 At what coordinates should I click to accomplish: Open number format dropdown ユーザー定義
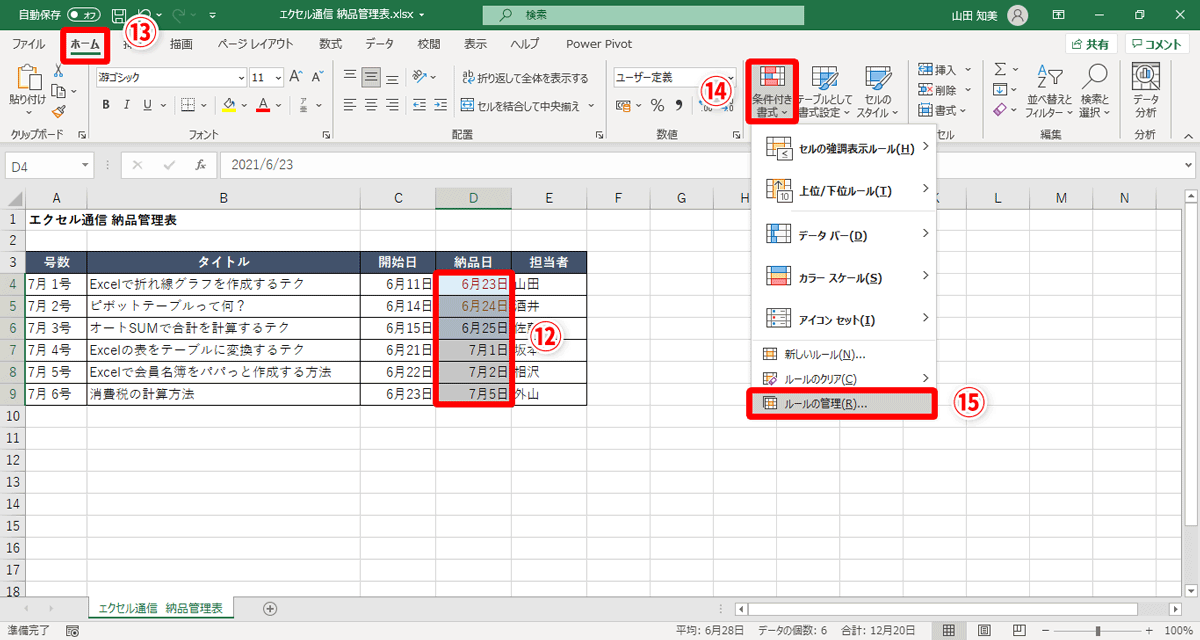click(x=730, y=77)
